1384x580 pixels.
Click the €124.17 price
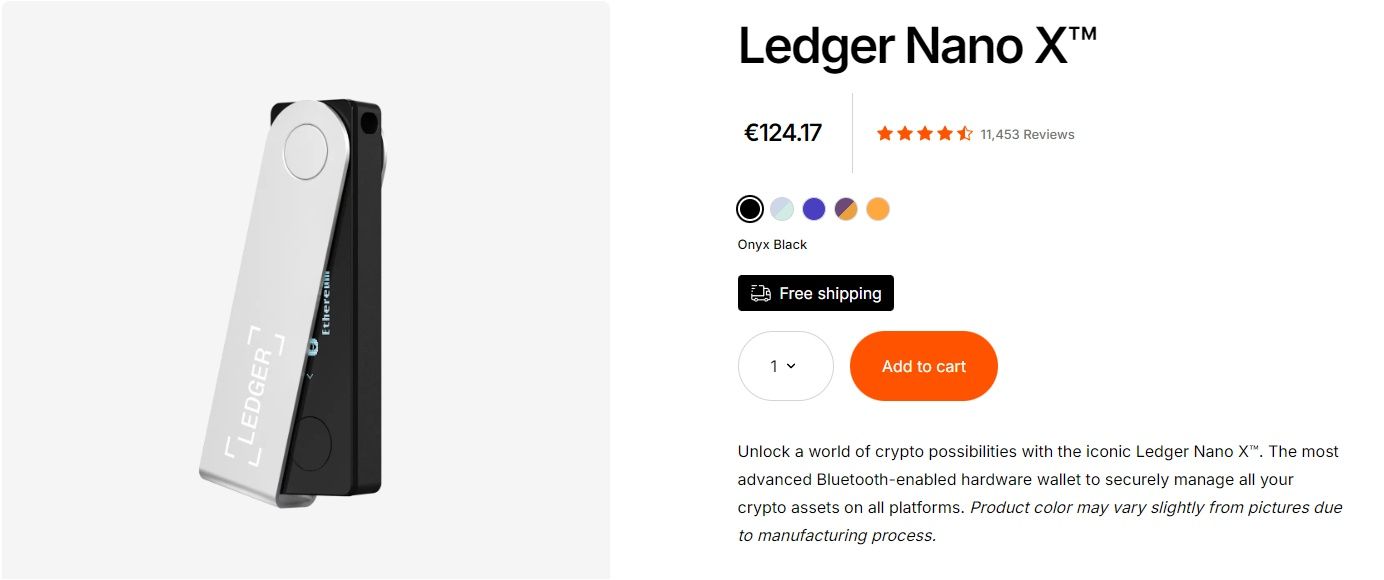(x=783, y=133)
